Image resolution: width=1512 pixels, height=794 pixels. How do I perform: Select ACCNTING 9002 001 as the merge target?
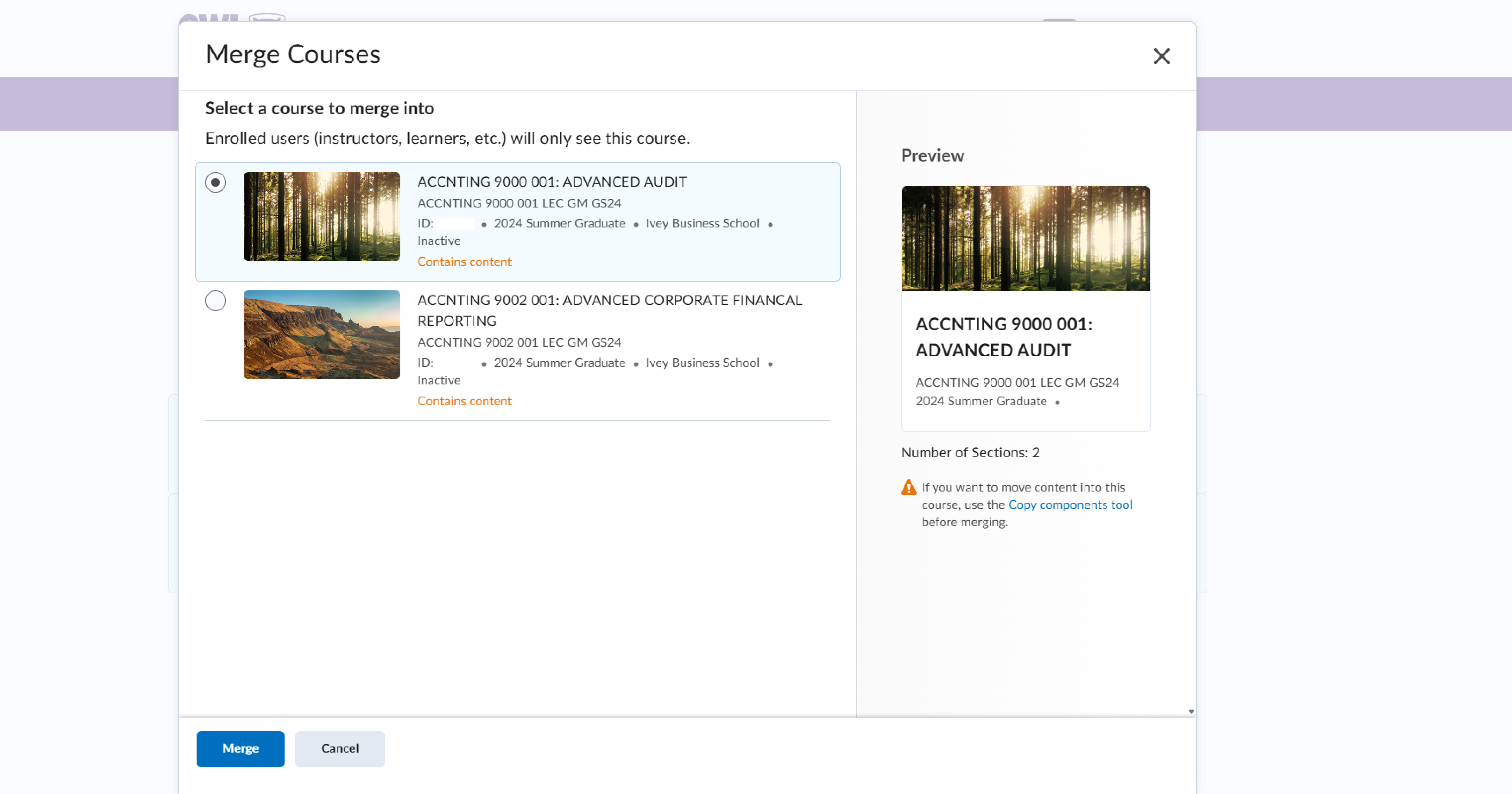tap(215, 301)
